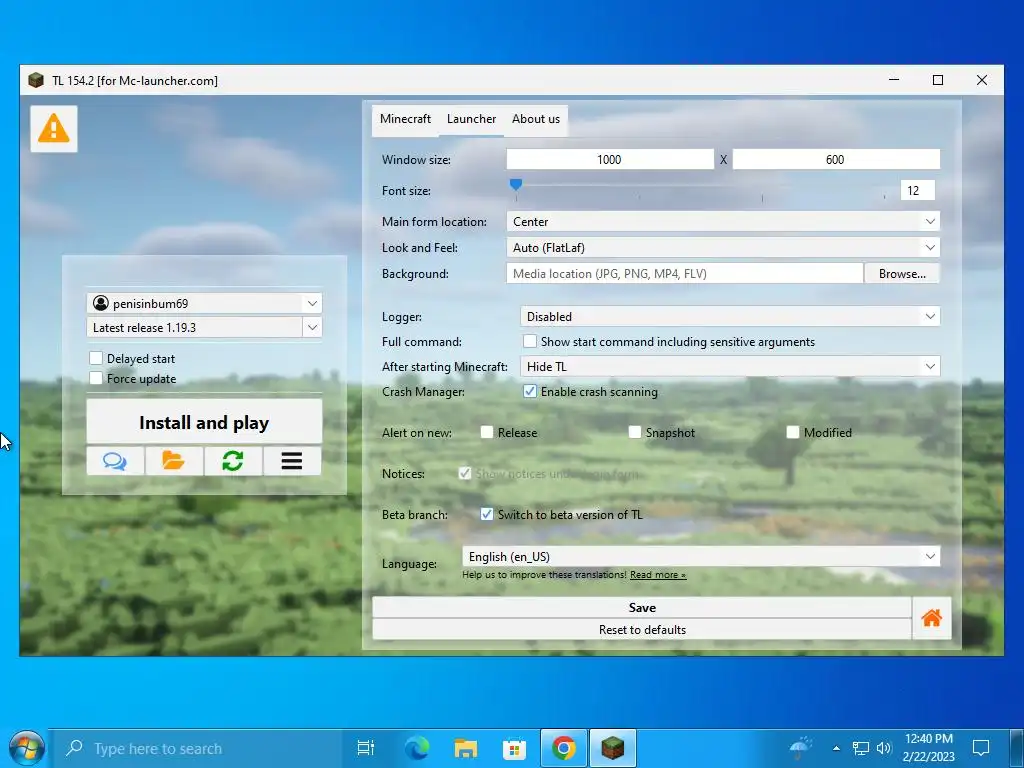The width and height of the screenshot is (1024, 768).
Task: Click the TL block icon in title bar
Action: tap(36, 80)
